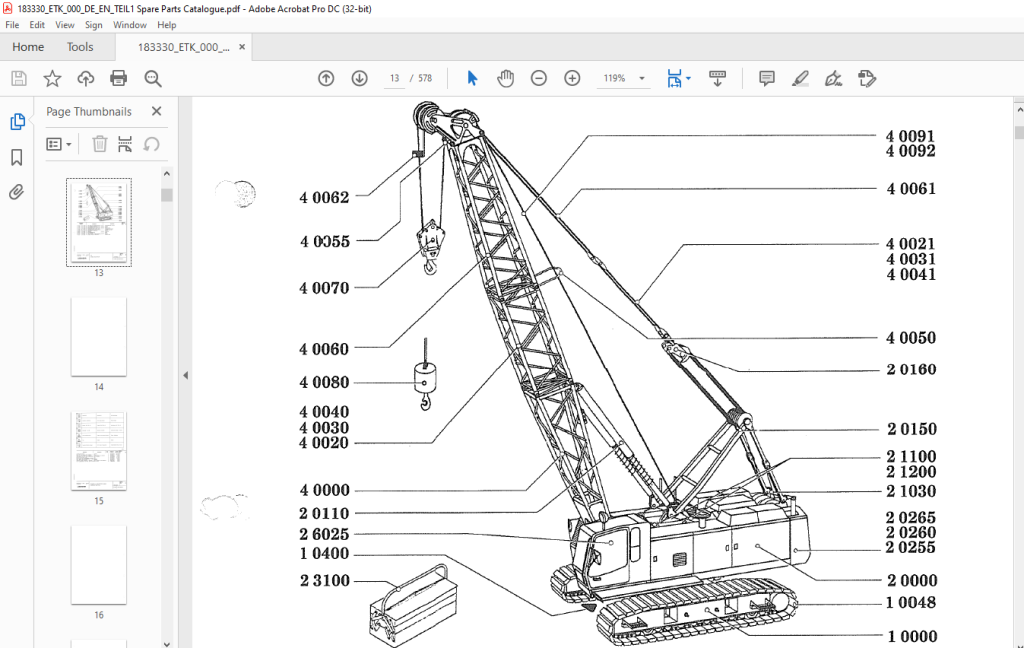Zoom in with the plus icon
Screen dimensions: 1024x648
point(572,78)
